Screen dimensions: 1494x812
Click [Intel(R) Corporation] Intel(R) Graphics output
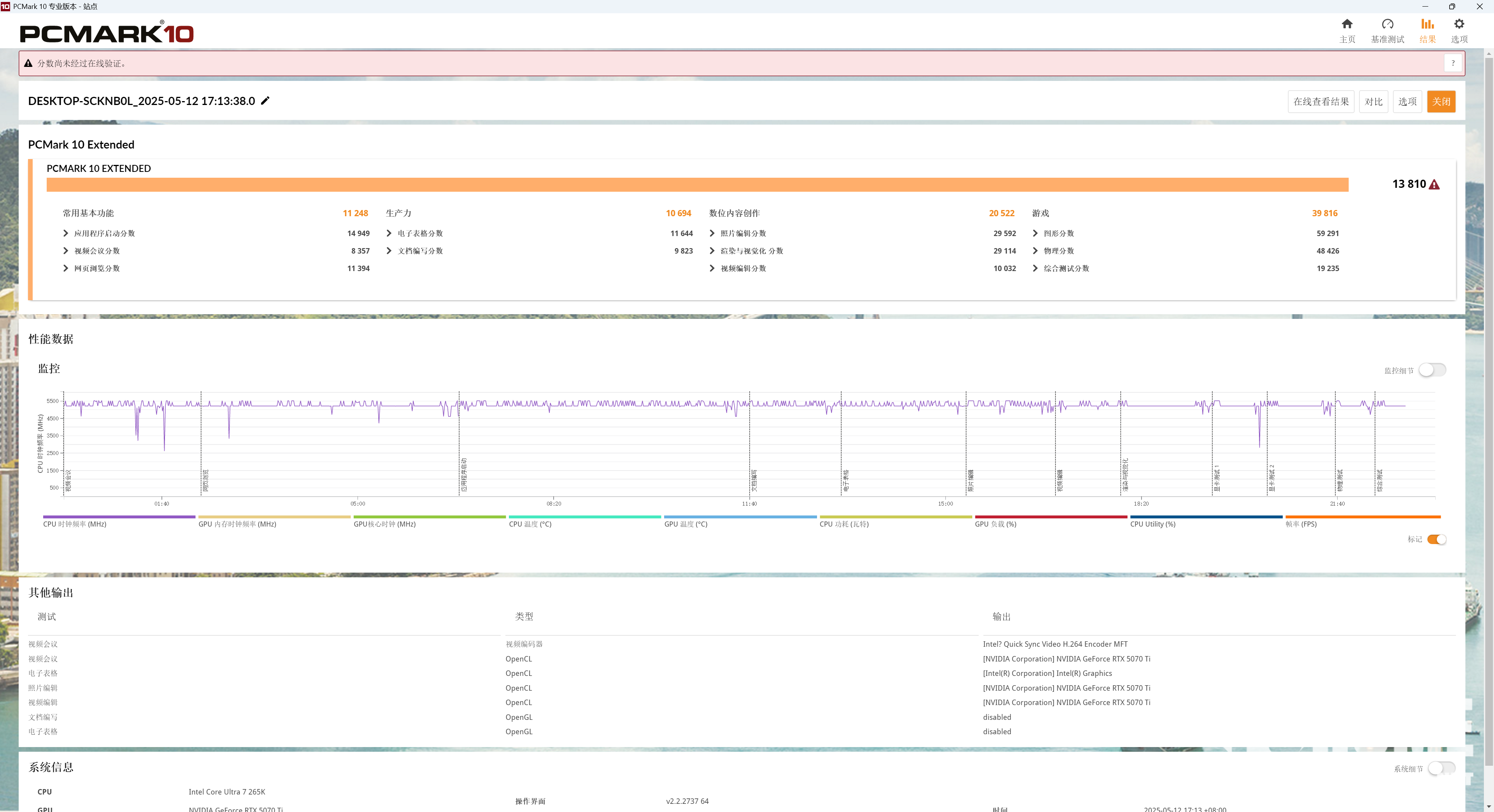1047,674
